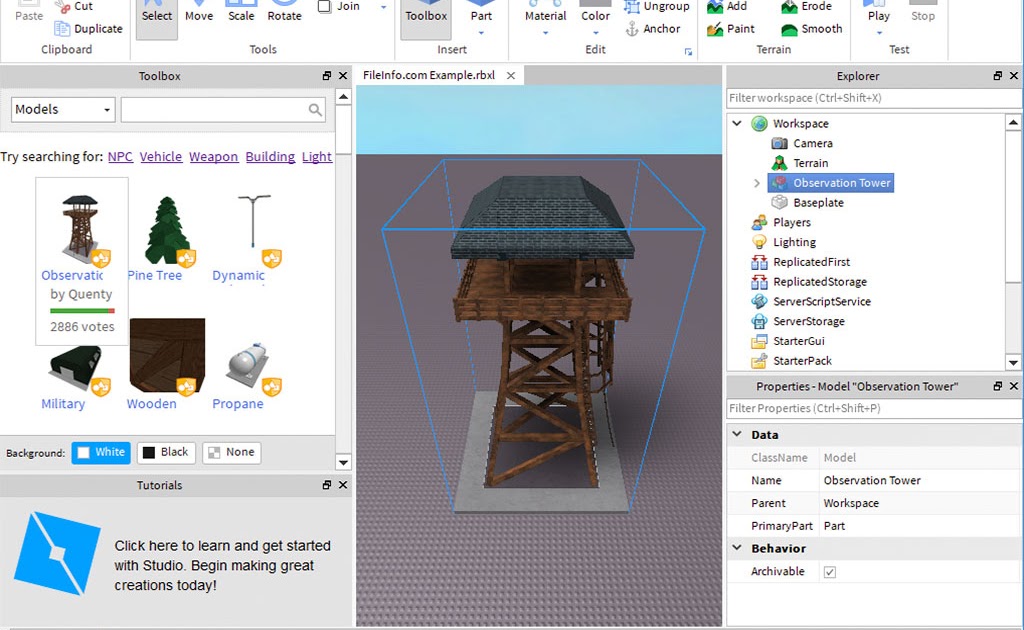
Task: Set Toolbox background to None
Action: tap(232, 452)
